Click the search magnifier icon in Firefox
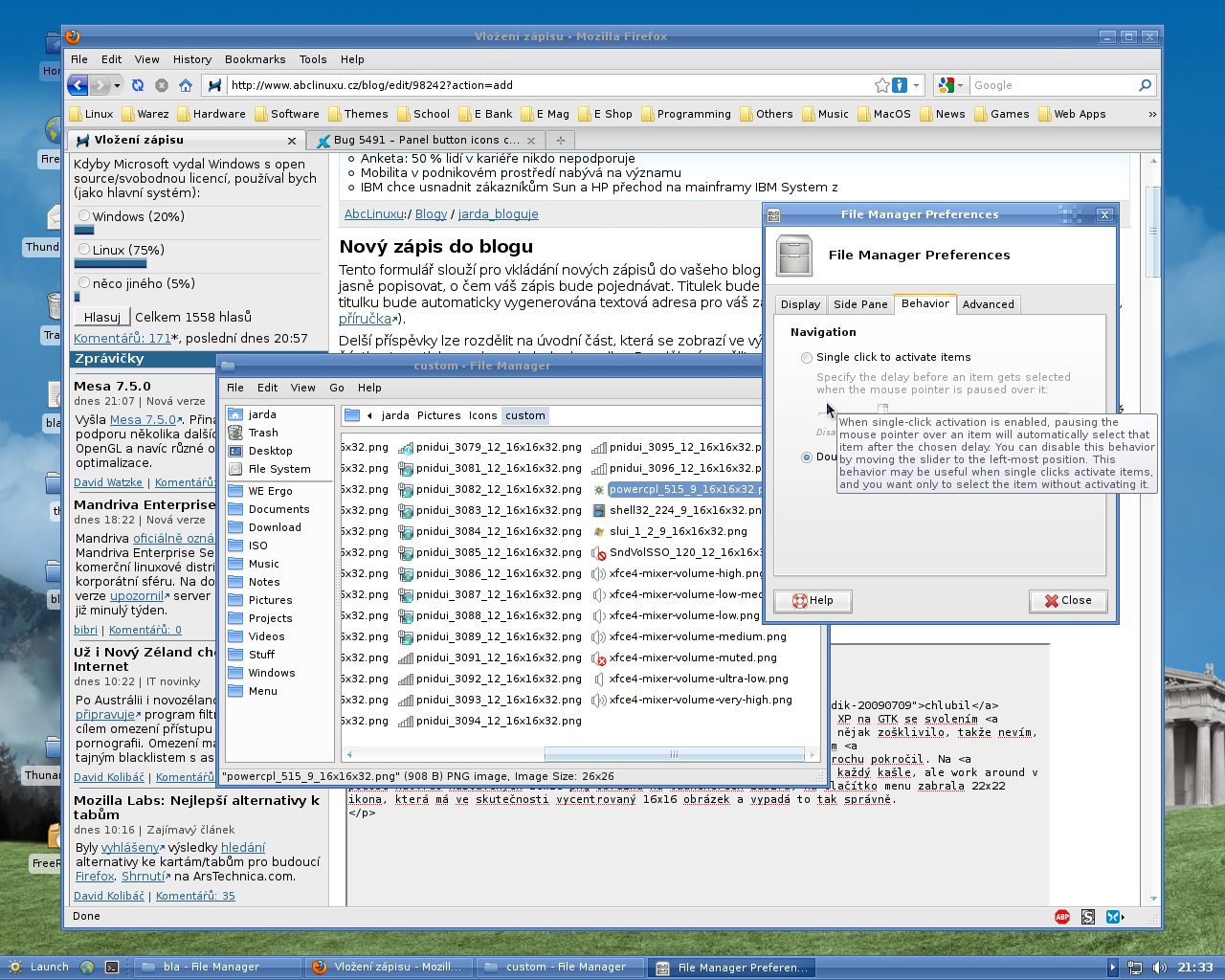Viewport: 1225px width, 980px height. (1145, 85)
